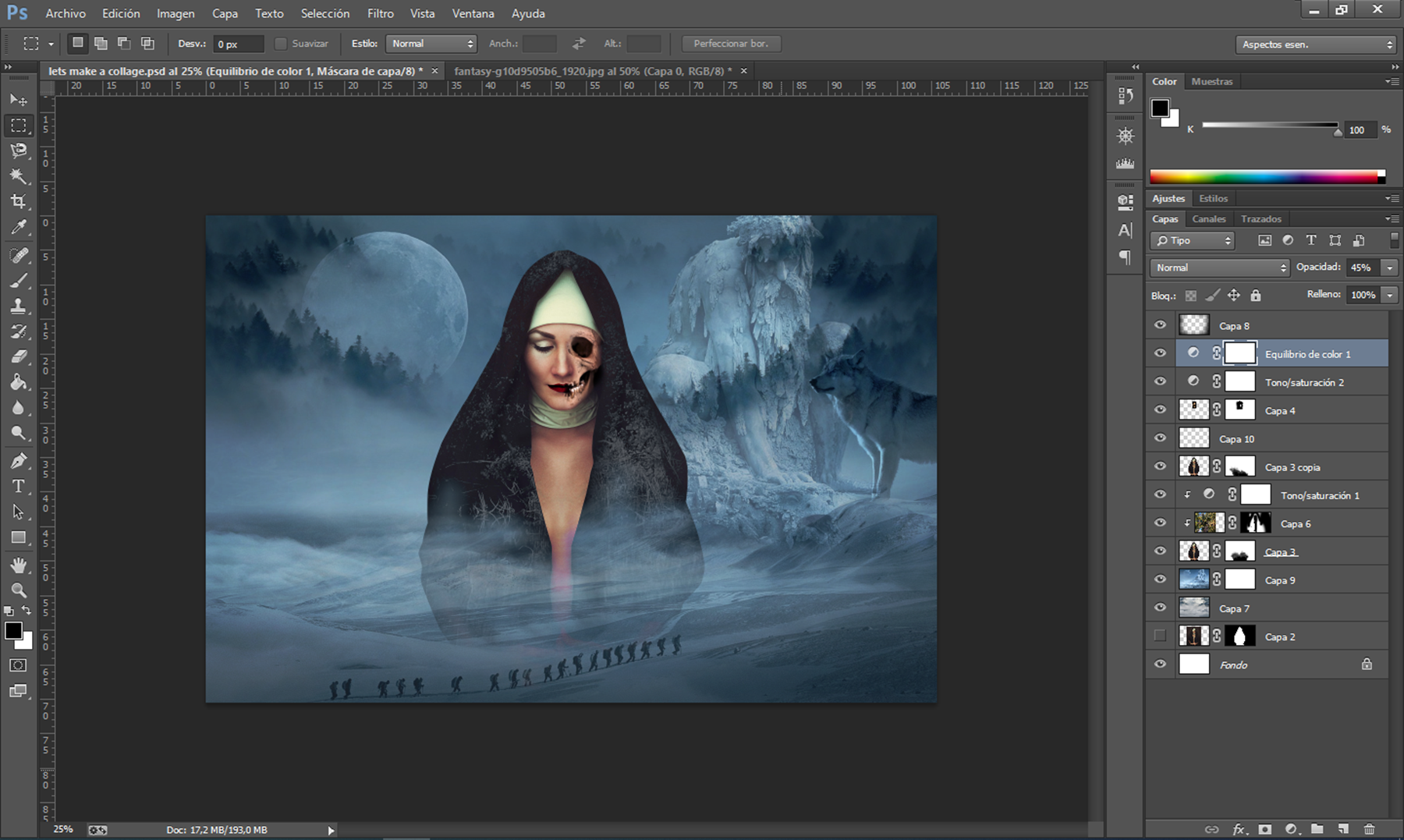The width and height of the screenshot is (1404, 840).
Task: Switch to the Trazados tab
Action: pyautogui.click(x=1260, y=218)
